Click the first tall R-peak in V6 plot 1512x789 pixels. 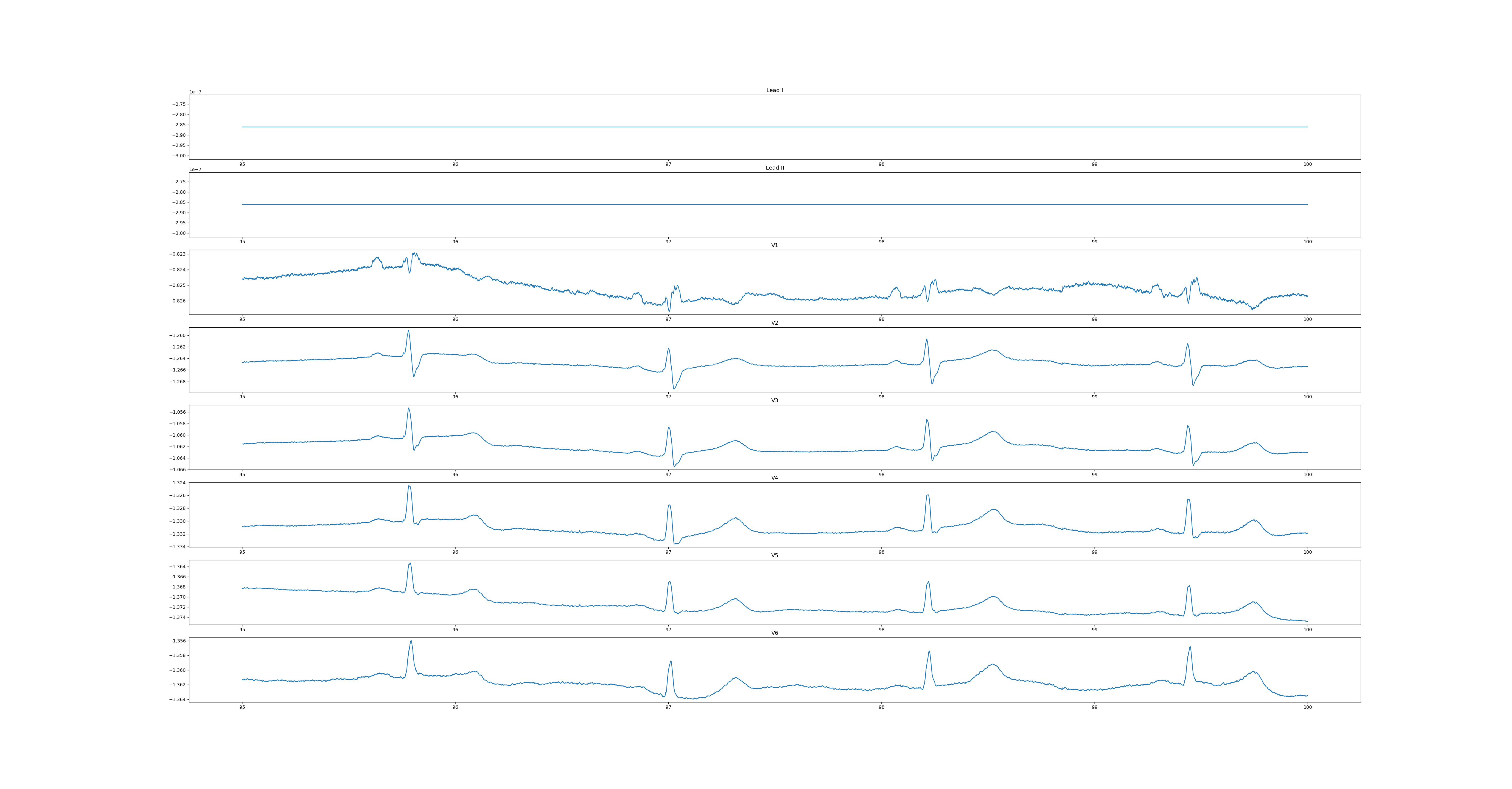click(x=411, y=642)
